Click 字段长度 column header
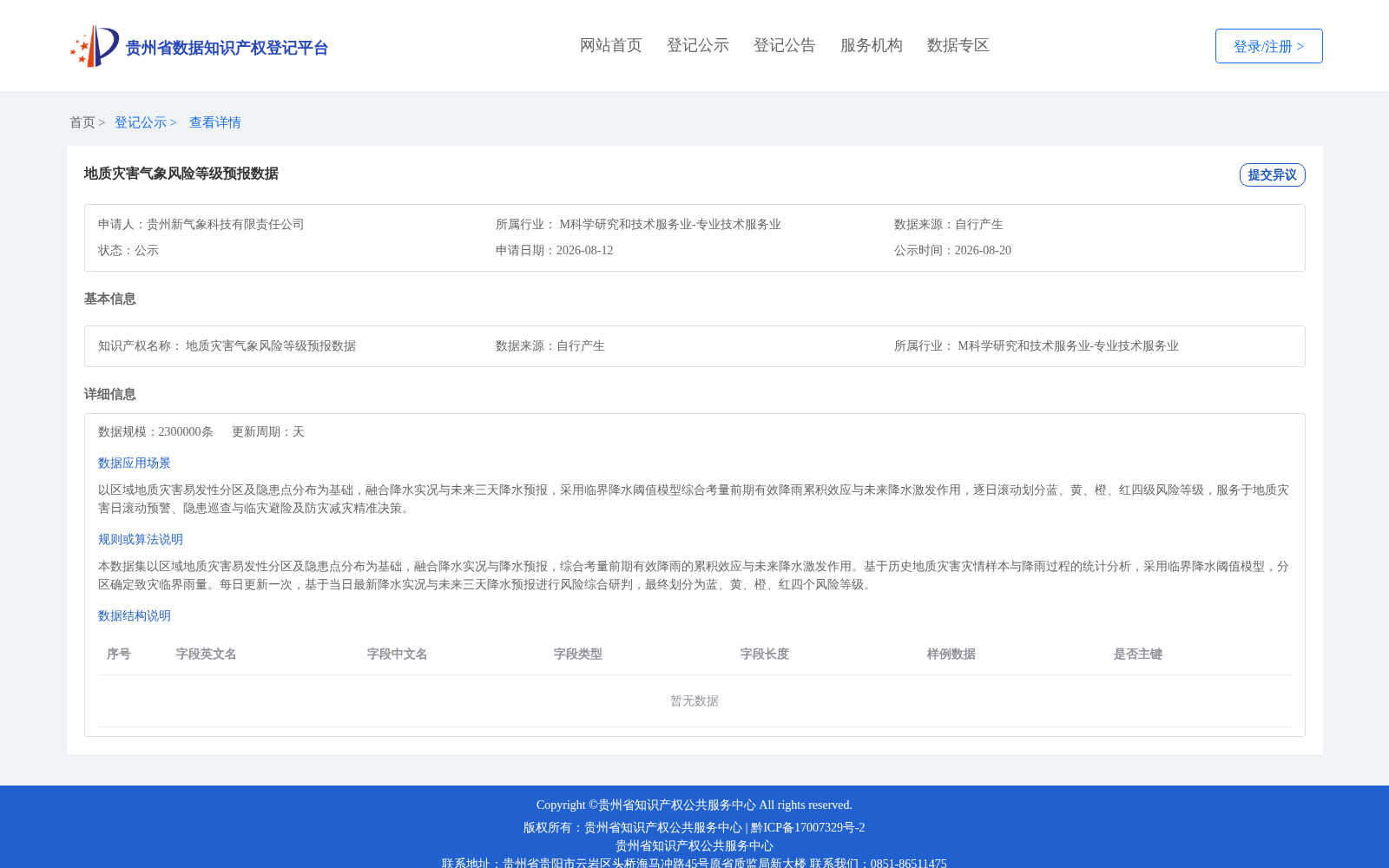This screenshot has width=1389, height=868. [x=765, y=654]
